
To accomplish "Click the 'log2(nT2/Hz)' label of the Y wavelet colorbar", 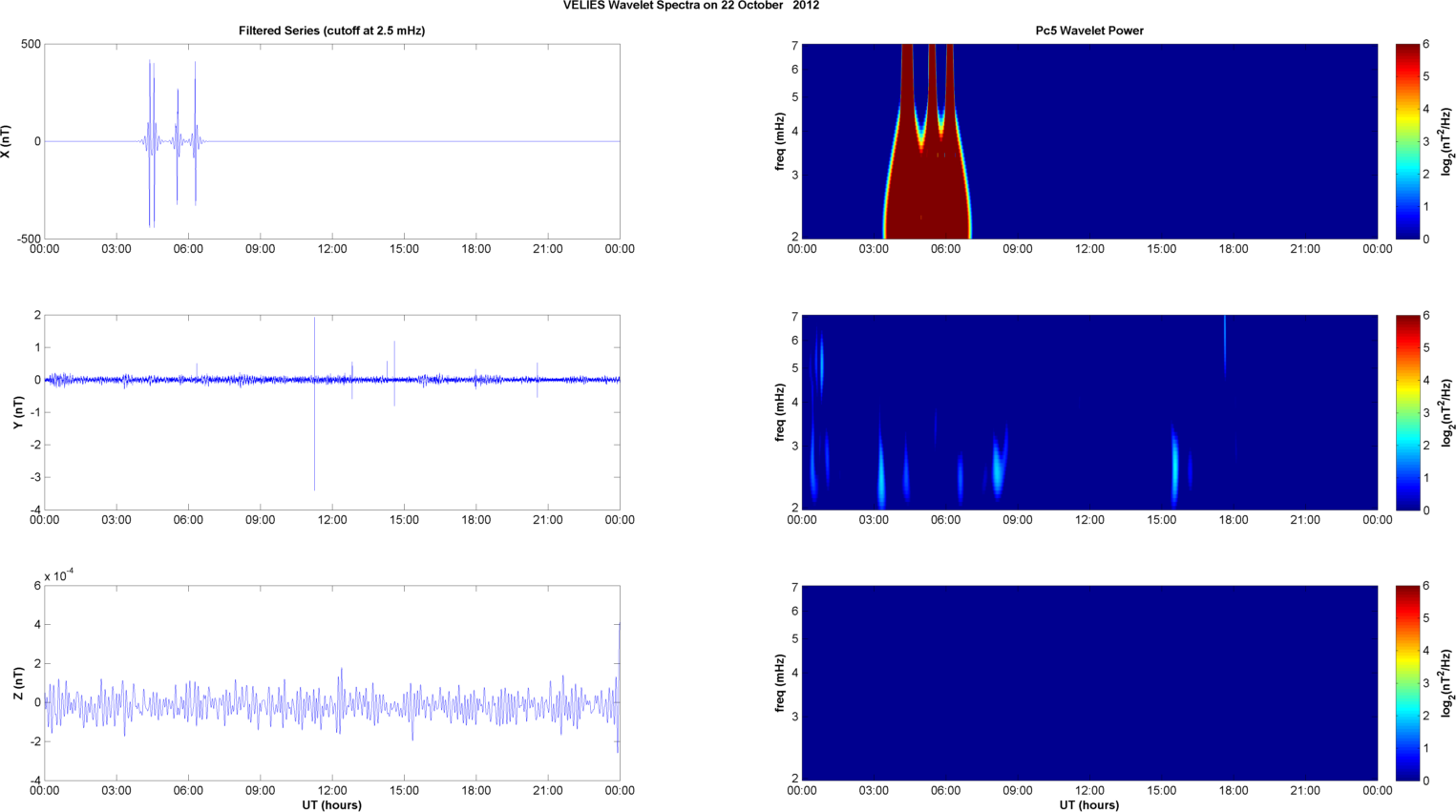I will [1447, 412].
